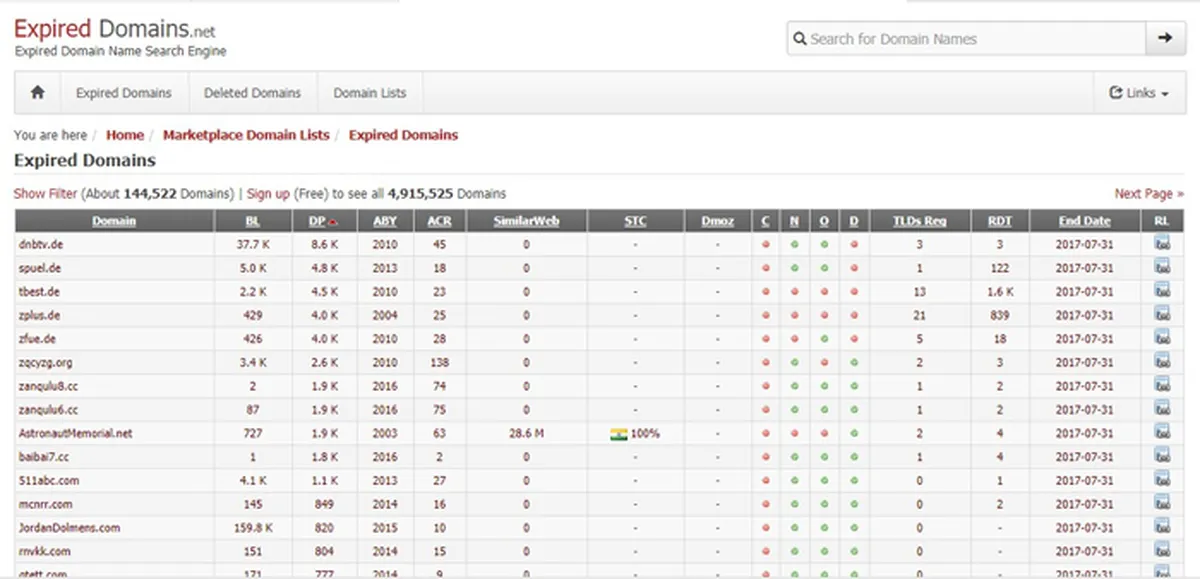Sort table by ABY column
1200x579 pixels.
[384, 221]
